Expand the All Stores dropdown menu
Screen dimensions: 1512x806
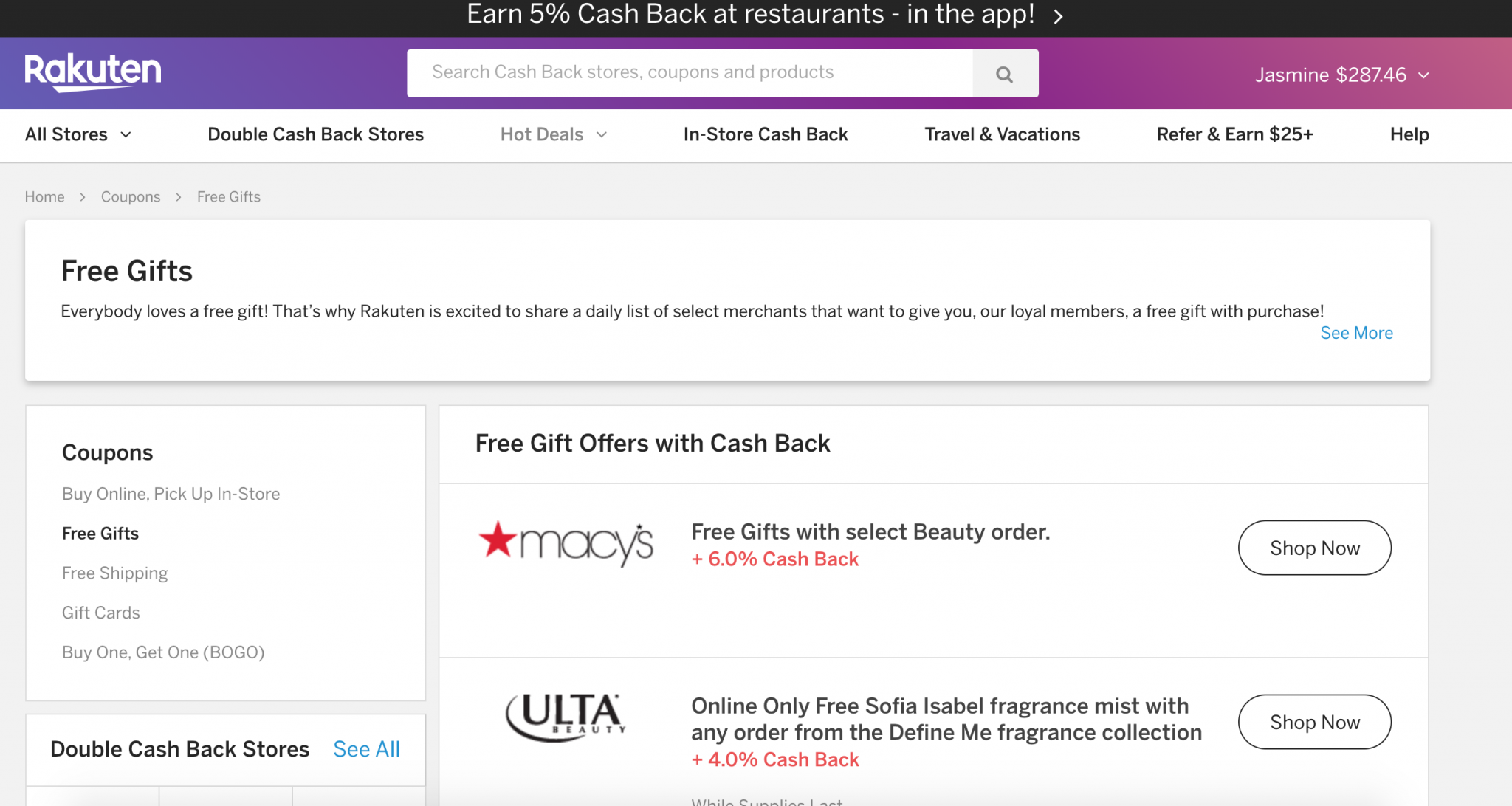[x=78, y=135]
